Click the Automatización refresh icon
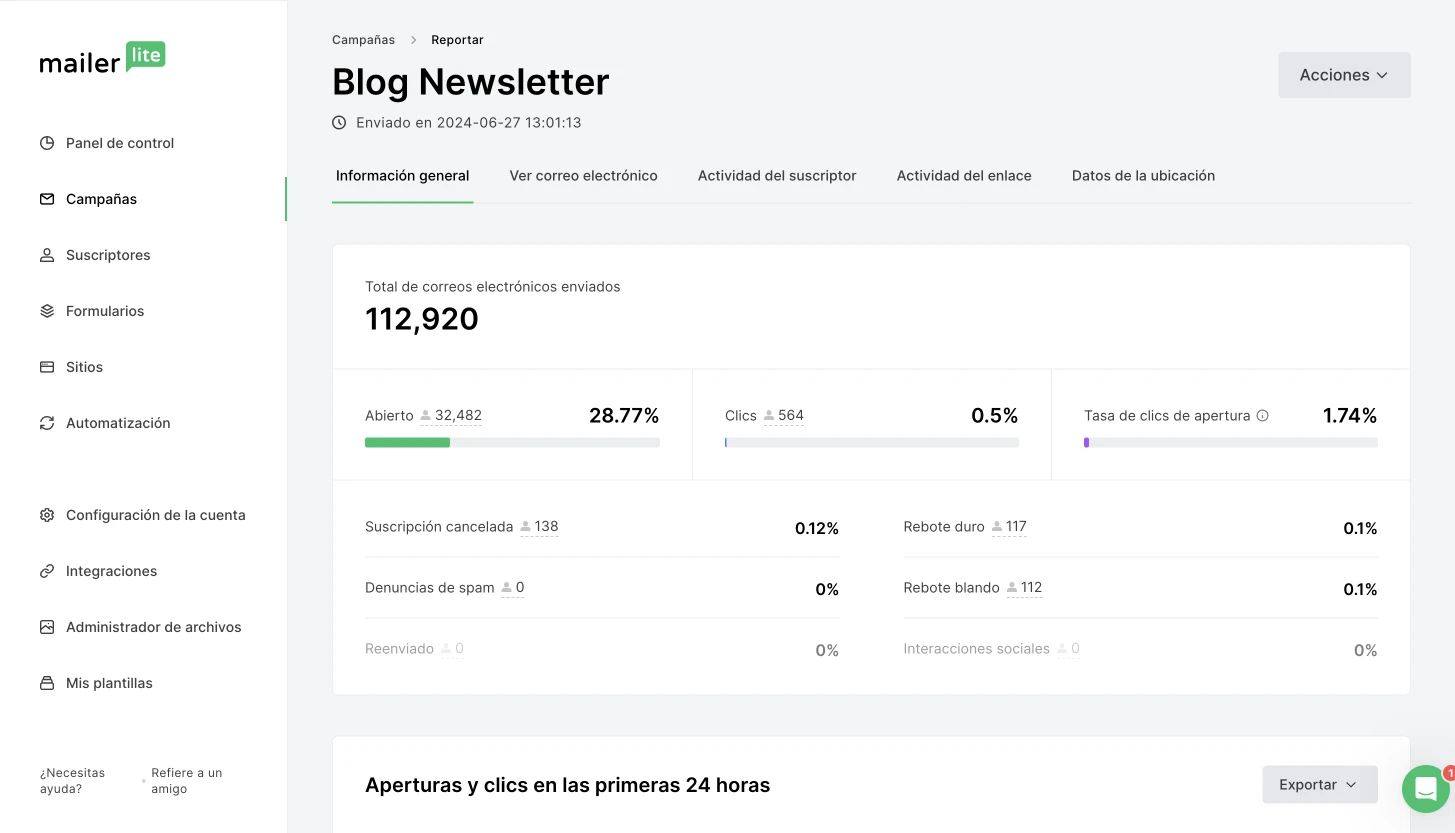This screenshot has width=1455, height=833. click(x=47, y=423)
